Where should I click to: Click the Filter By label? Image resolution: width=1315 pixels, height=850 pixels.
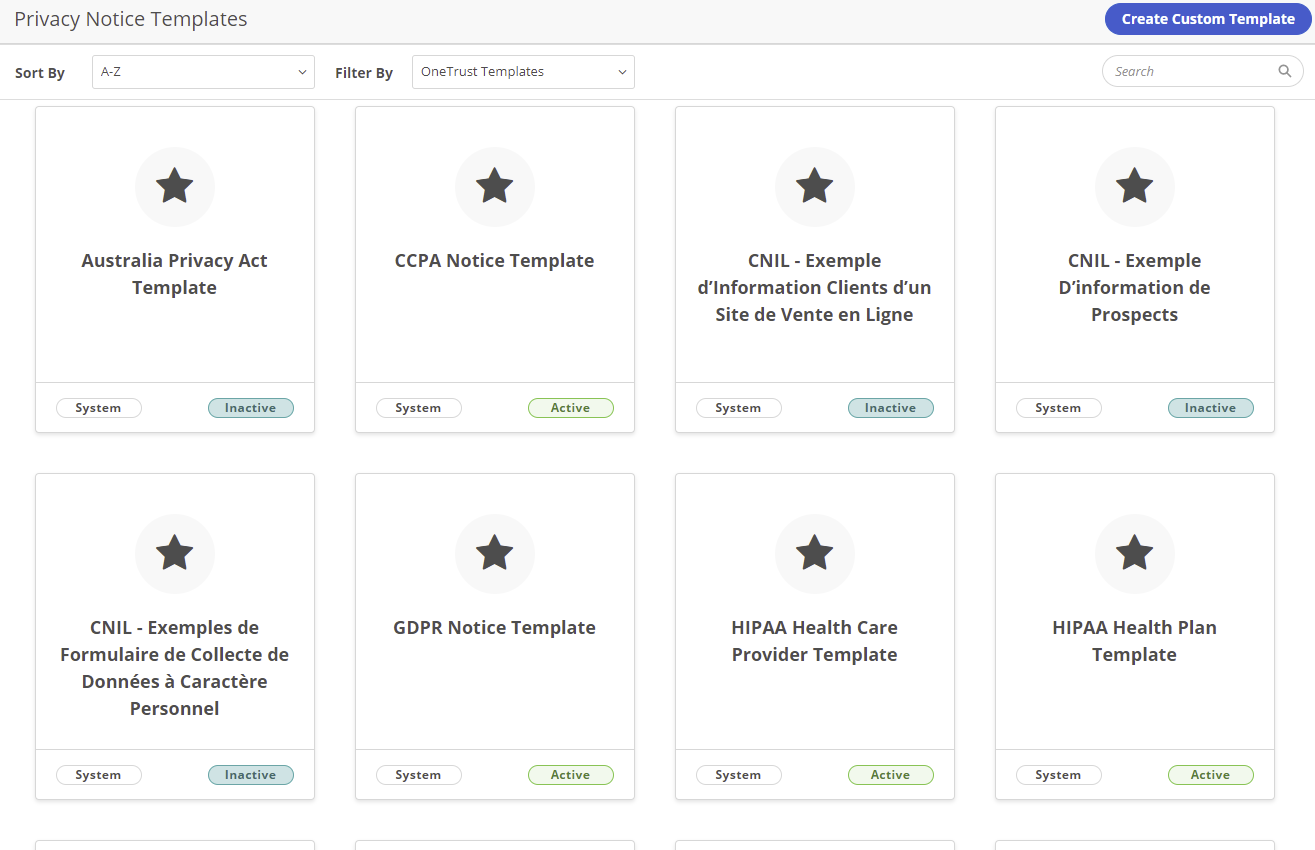coord(364,73)
